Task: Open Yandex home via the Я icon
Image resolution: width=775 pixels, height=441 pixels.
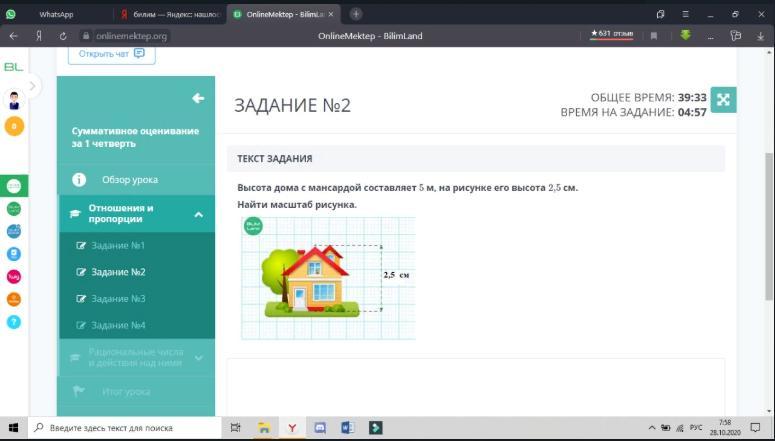Action: [39, 36]
